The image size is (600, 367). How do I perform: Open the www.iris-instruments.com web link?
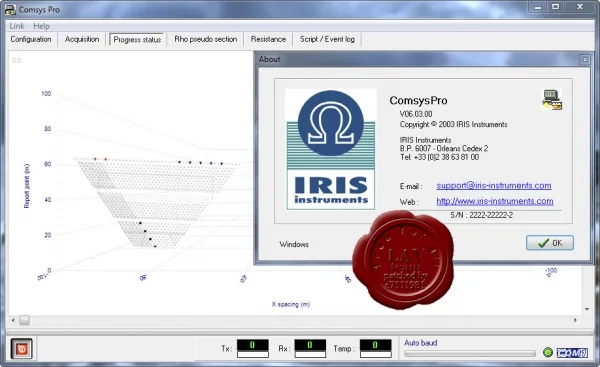[x=495, y=201]
